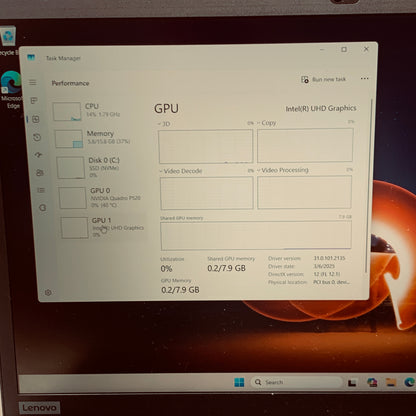Open the App history icon
This screenshot has width=416, height=416.
point(37,137)
